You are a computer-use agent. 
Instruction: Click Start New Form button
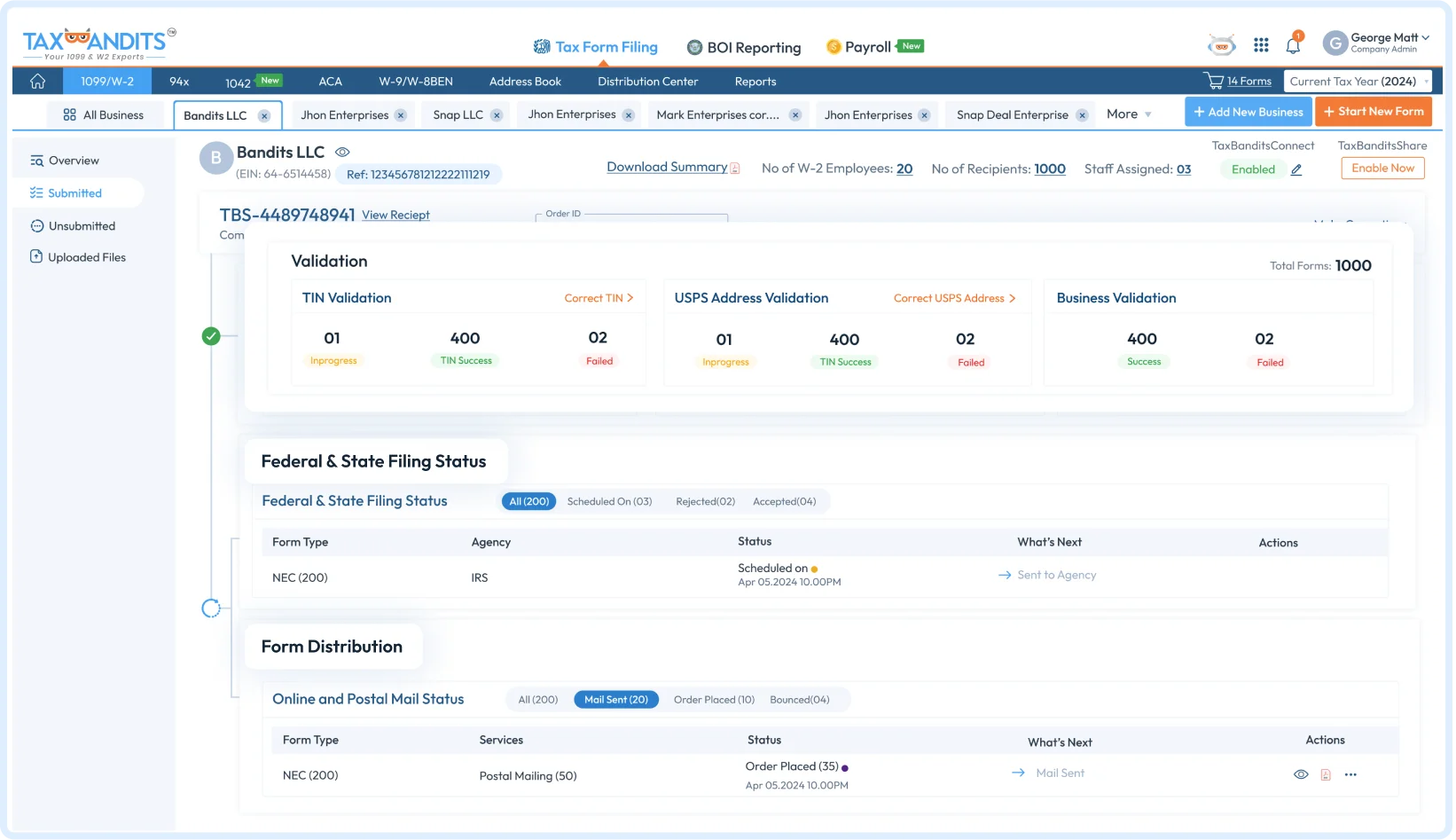click(1375, 112)
